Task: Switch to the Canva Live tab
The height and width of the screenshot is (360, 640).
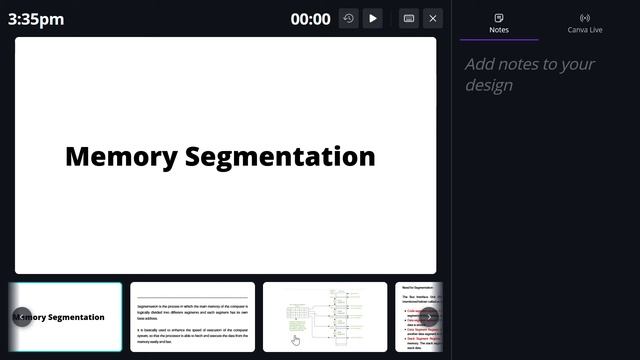Action: [x=584, y=24]
